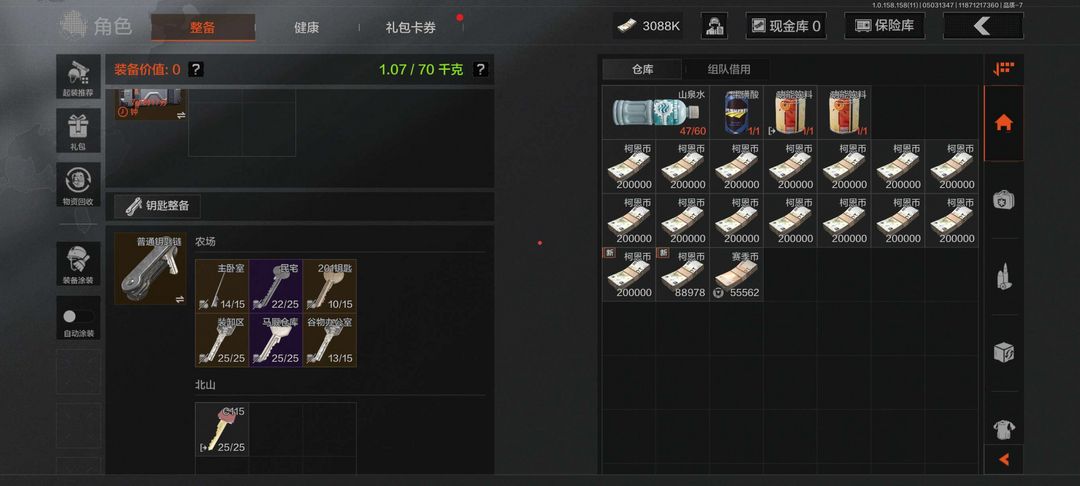The height and width of the screenshot is (486, 1080).
Task: Open the 保险库 safe button
Action: click(884, 26)
